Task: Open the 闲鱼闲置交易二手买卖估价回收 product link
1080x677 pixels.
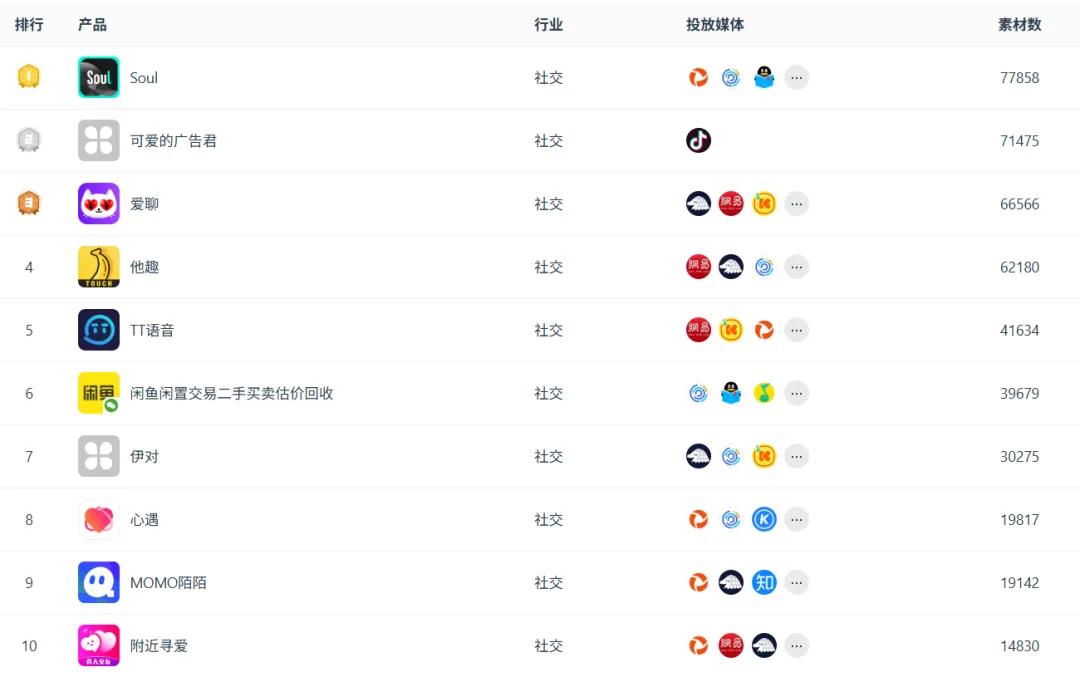Action: tap(231, 393)
